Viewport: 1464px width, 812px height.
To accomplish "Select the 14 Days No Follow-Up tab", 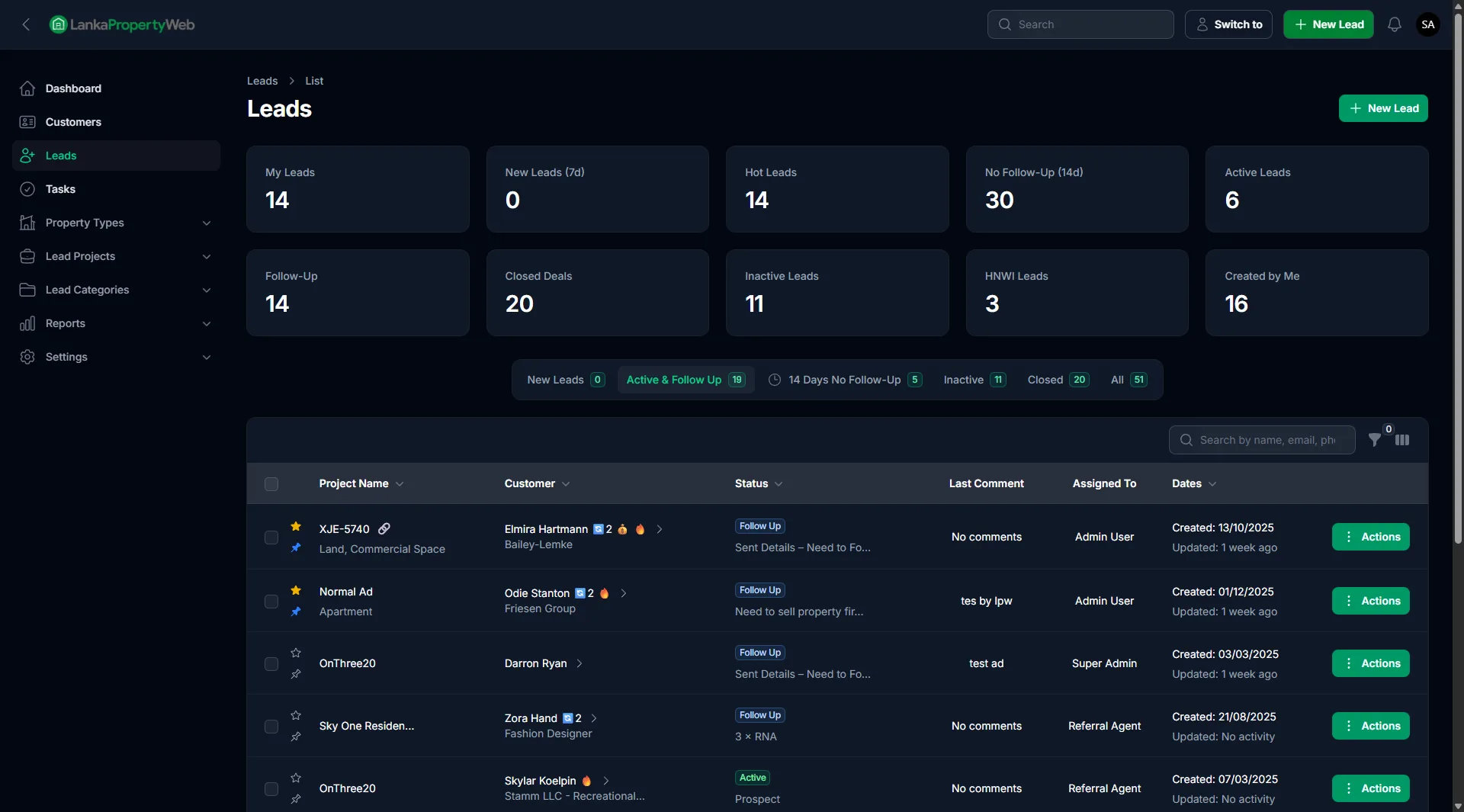I will click(x=845, y=380).
